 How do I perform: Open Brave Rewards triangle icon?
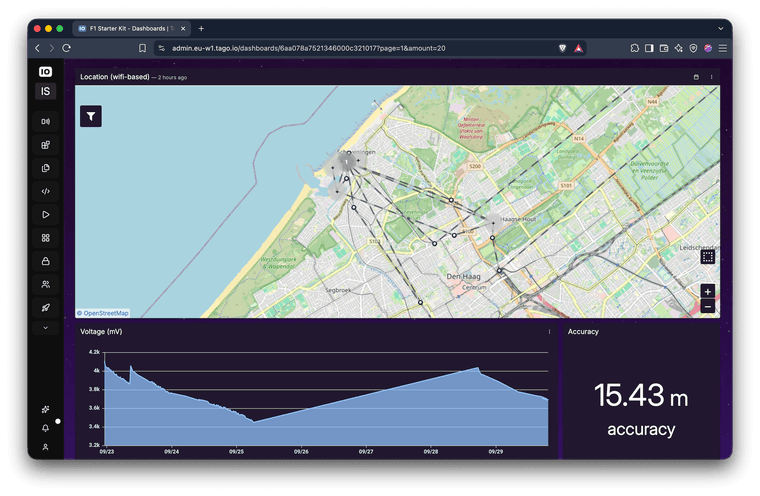pos(578,48)
